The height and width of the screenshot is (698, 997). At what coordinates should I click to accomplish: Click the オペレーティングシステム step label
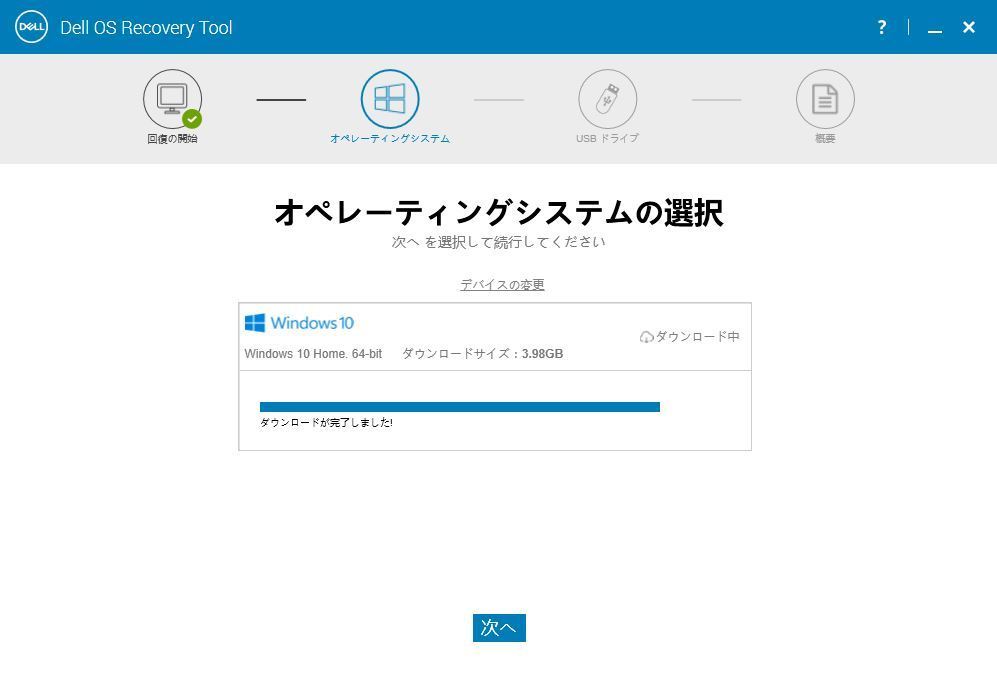pyautogui.click(x=390, y=139)
